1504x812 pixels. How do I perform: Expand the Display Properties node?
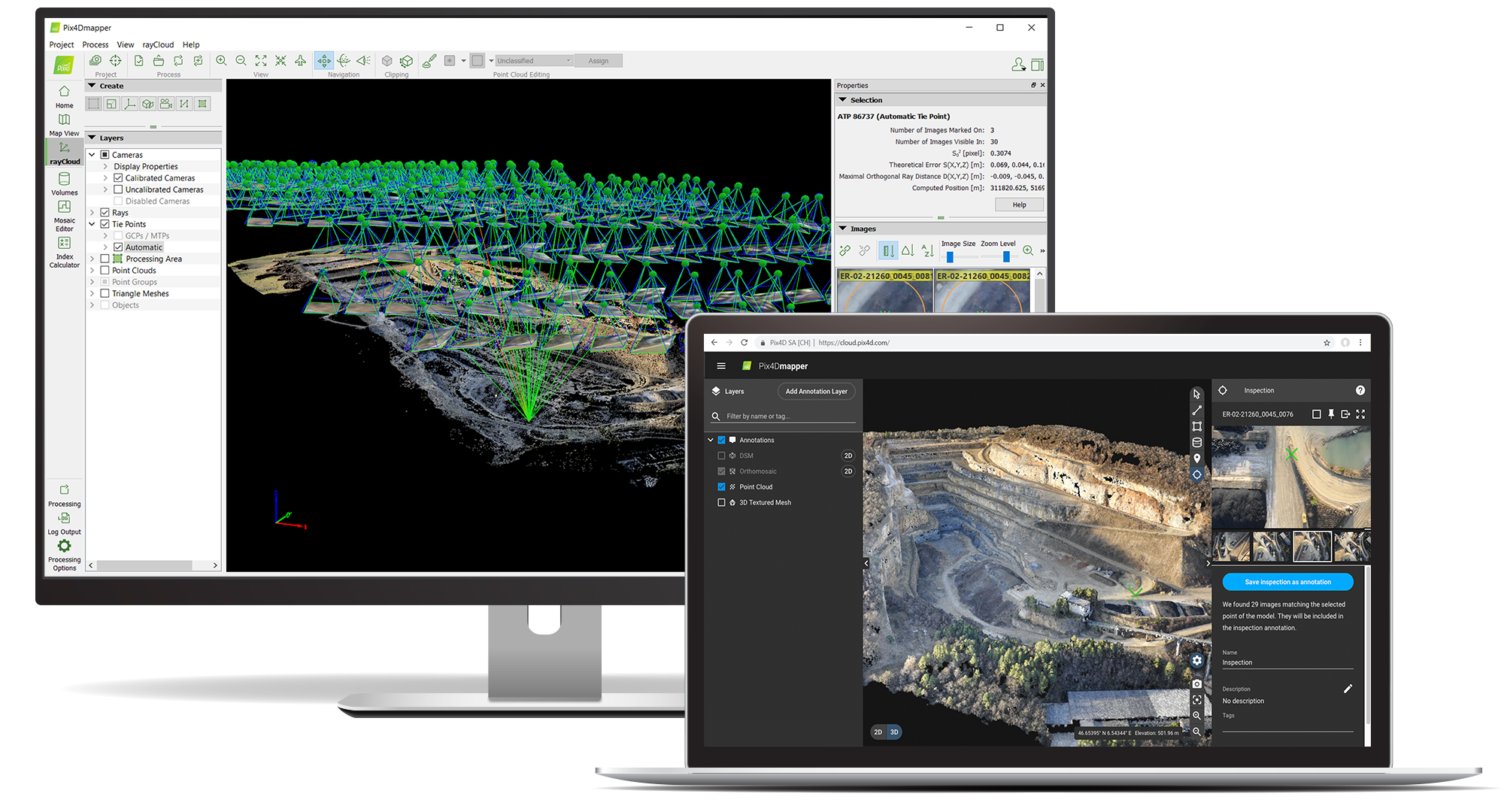point(105,166)
